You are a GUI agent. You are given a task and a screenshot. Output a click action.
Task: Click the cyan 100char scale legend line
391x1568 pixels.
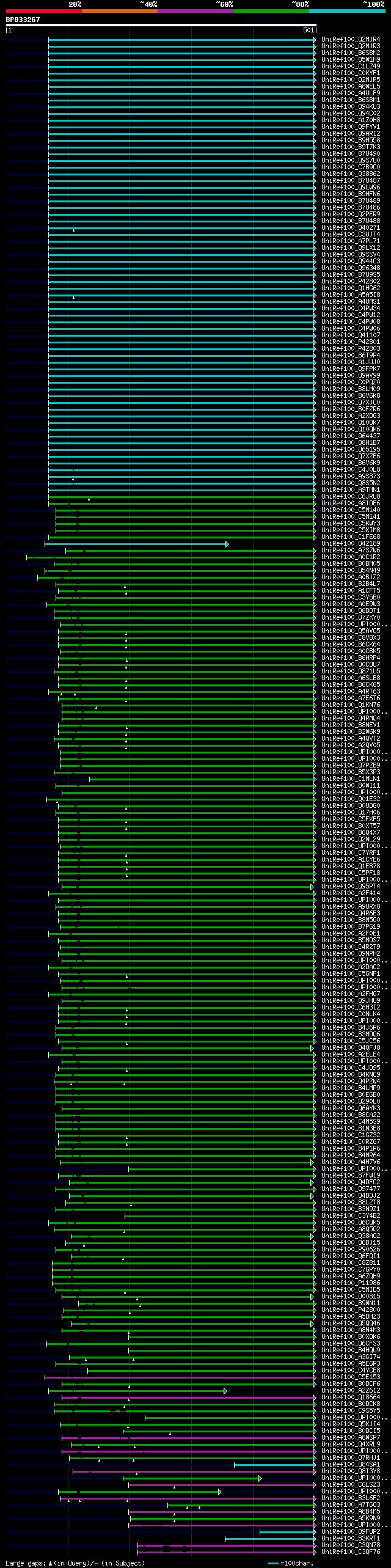point(273,1563)
